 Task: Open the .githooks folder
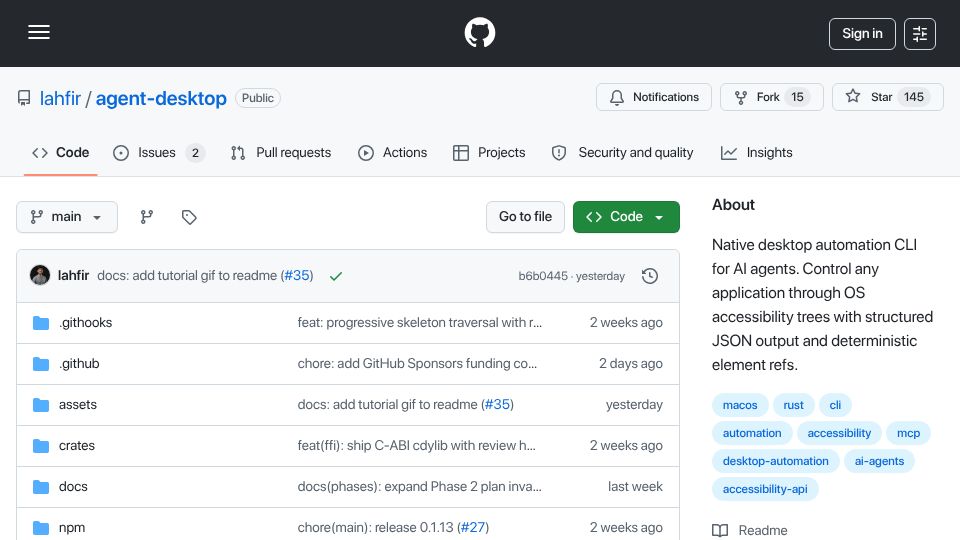coord(86,323)
